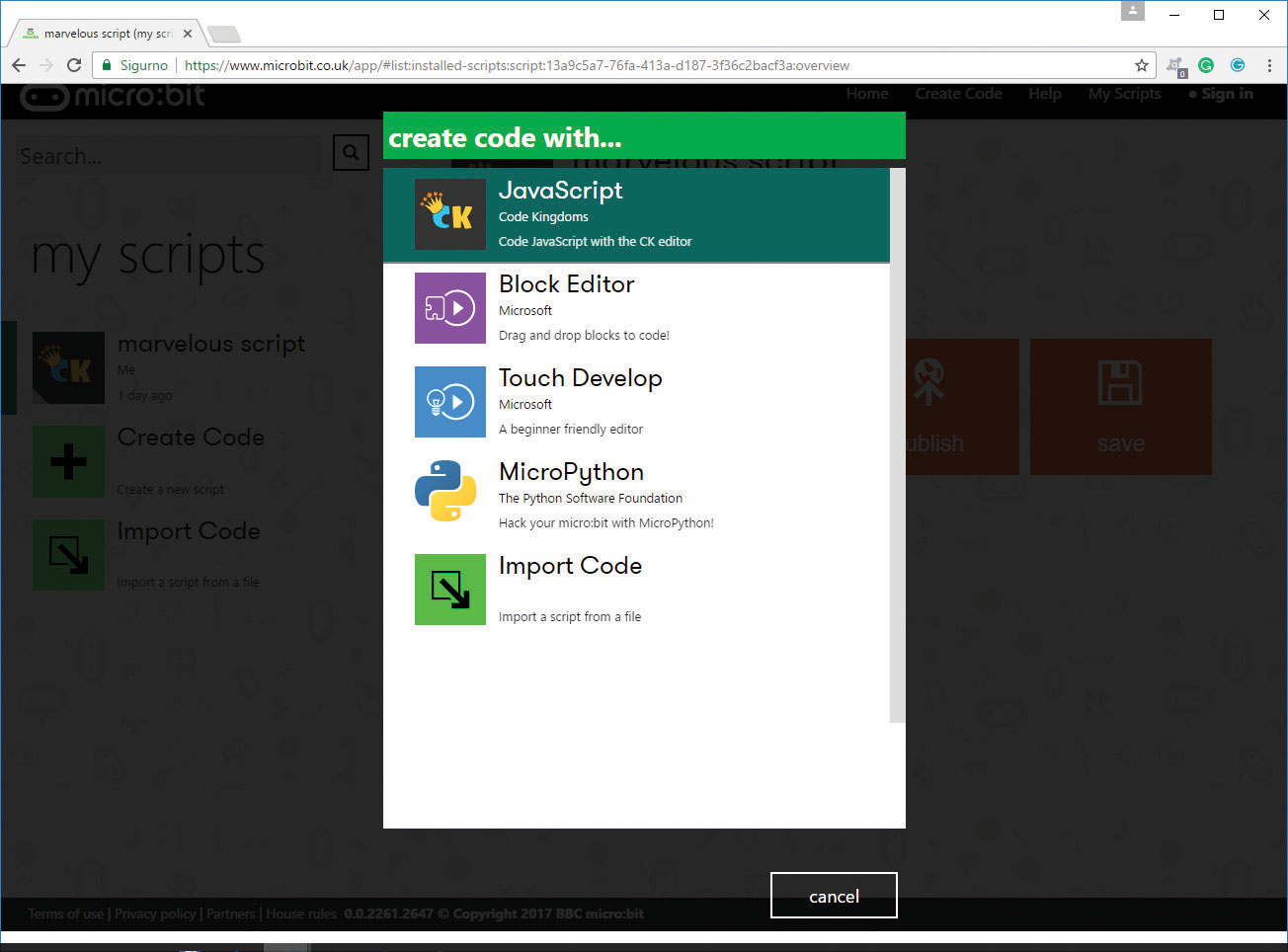Click the save floppy disk tile

[x=1121, y=407]
